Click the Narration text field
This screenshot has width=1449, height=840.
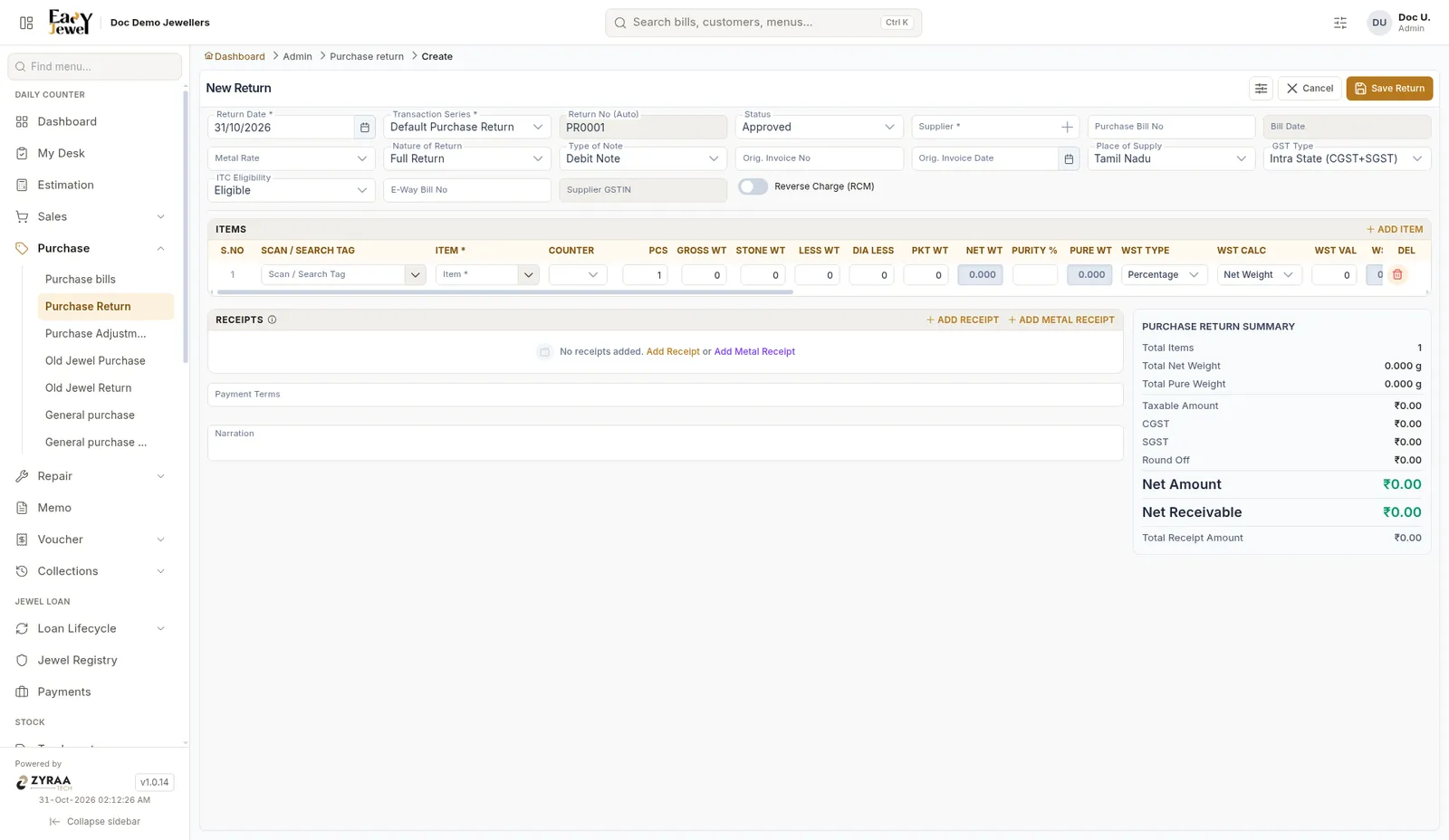666,444
